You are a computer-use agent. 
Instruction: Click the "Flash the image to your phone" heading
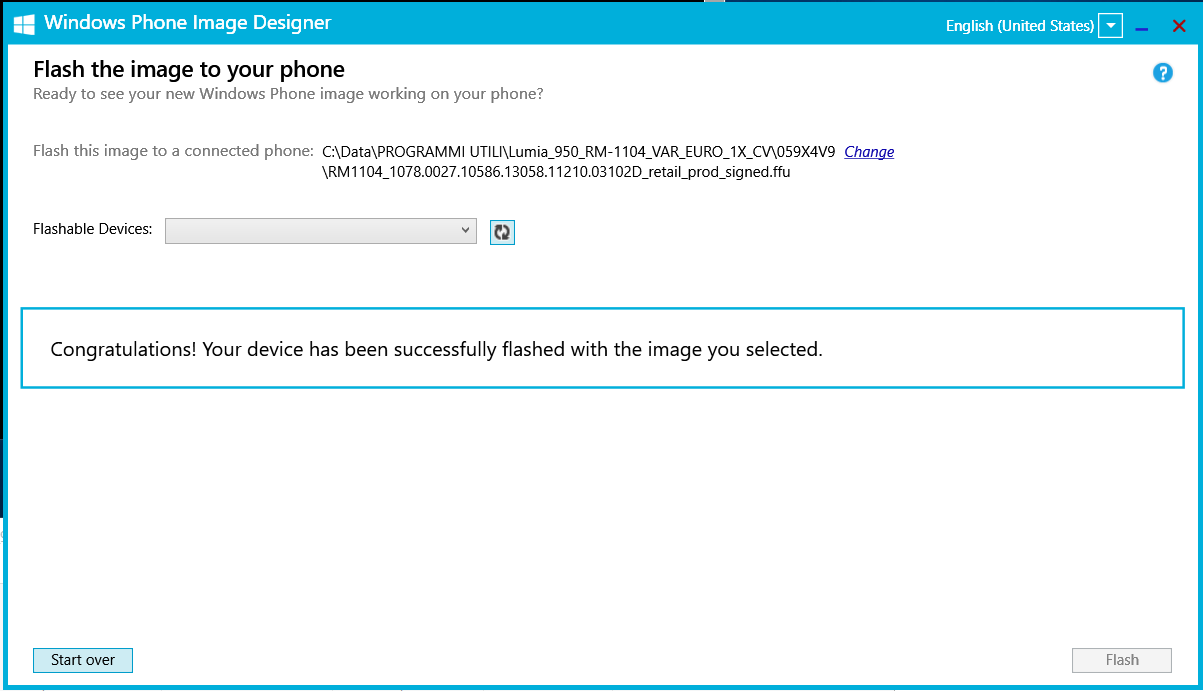click(x=189, y=70)
